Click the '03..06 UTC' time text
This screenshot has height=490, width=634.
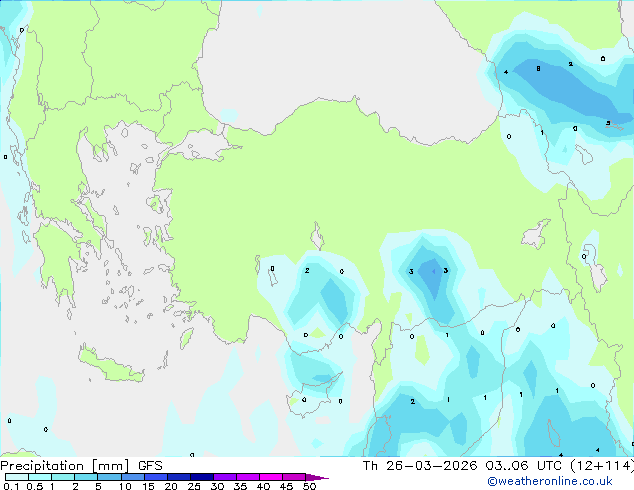click(x=524, y=466)
